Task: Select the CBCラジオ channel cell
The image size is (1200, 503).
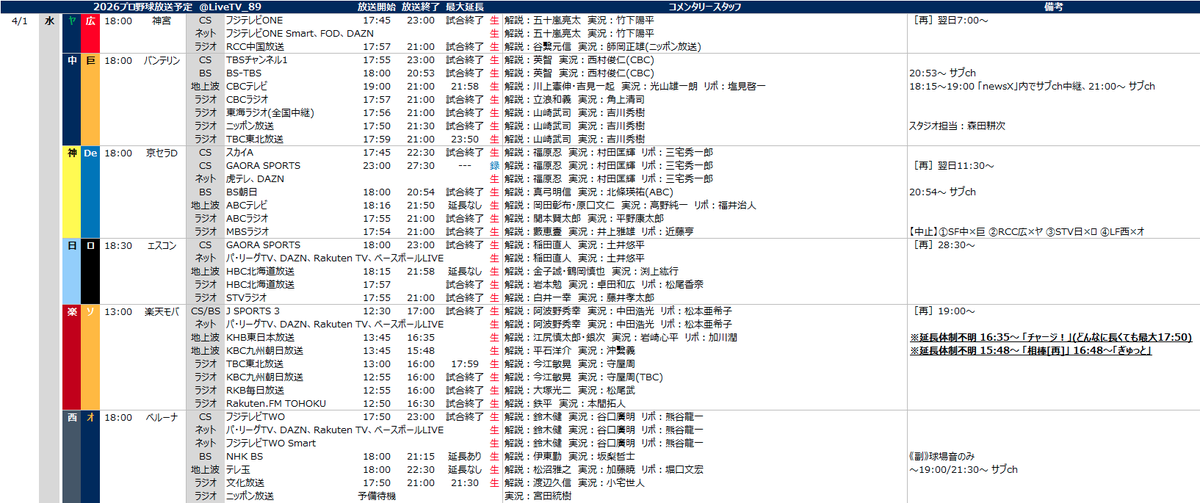Action: (x=249, y=99)
